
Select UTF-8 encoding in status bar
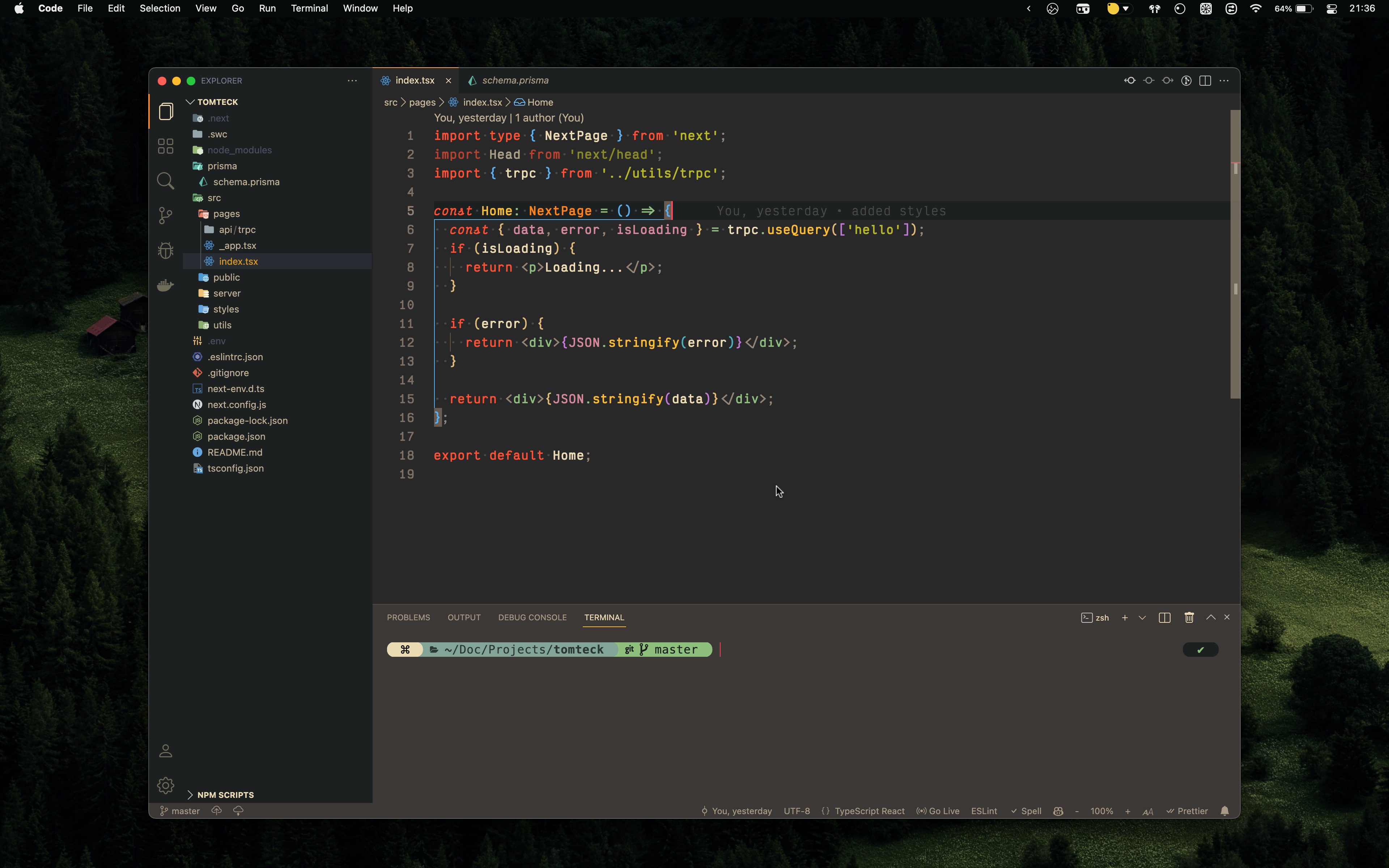pyautogui.click(x=797, y=810)
